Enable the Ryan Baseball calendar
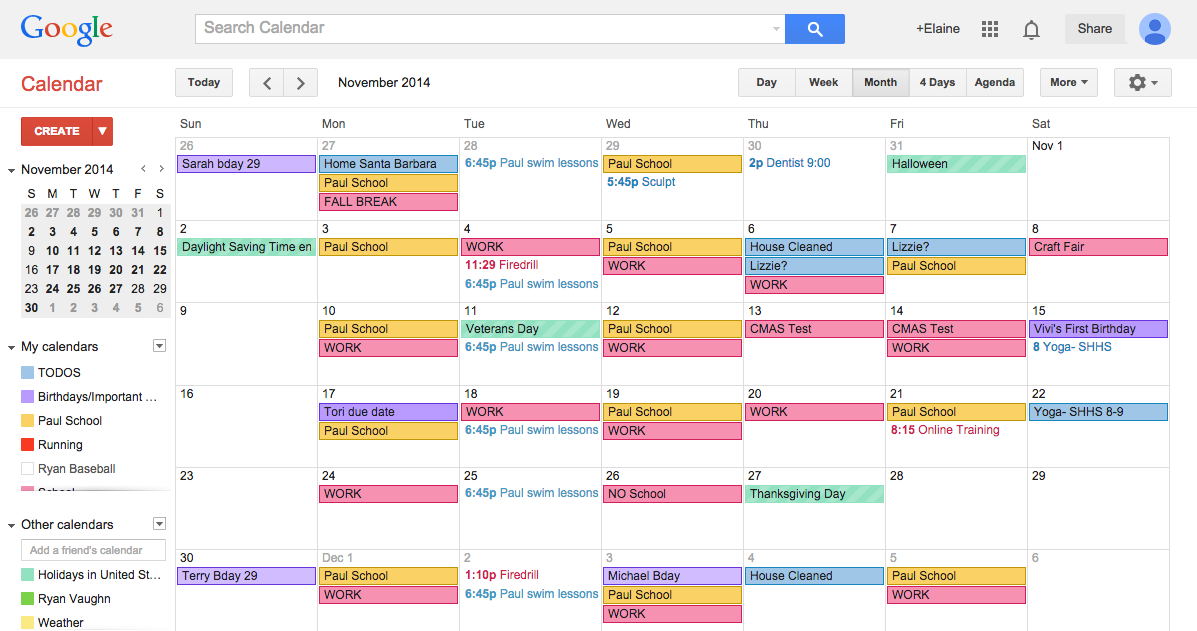The image size is (1197, 631). (x=27, y=468)
